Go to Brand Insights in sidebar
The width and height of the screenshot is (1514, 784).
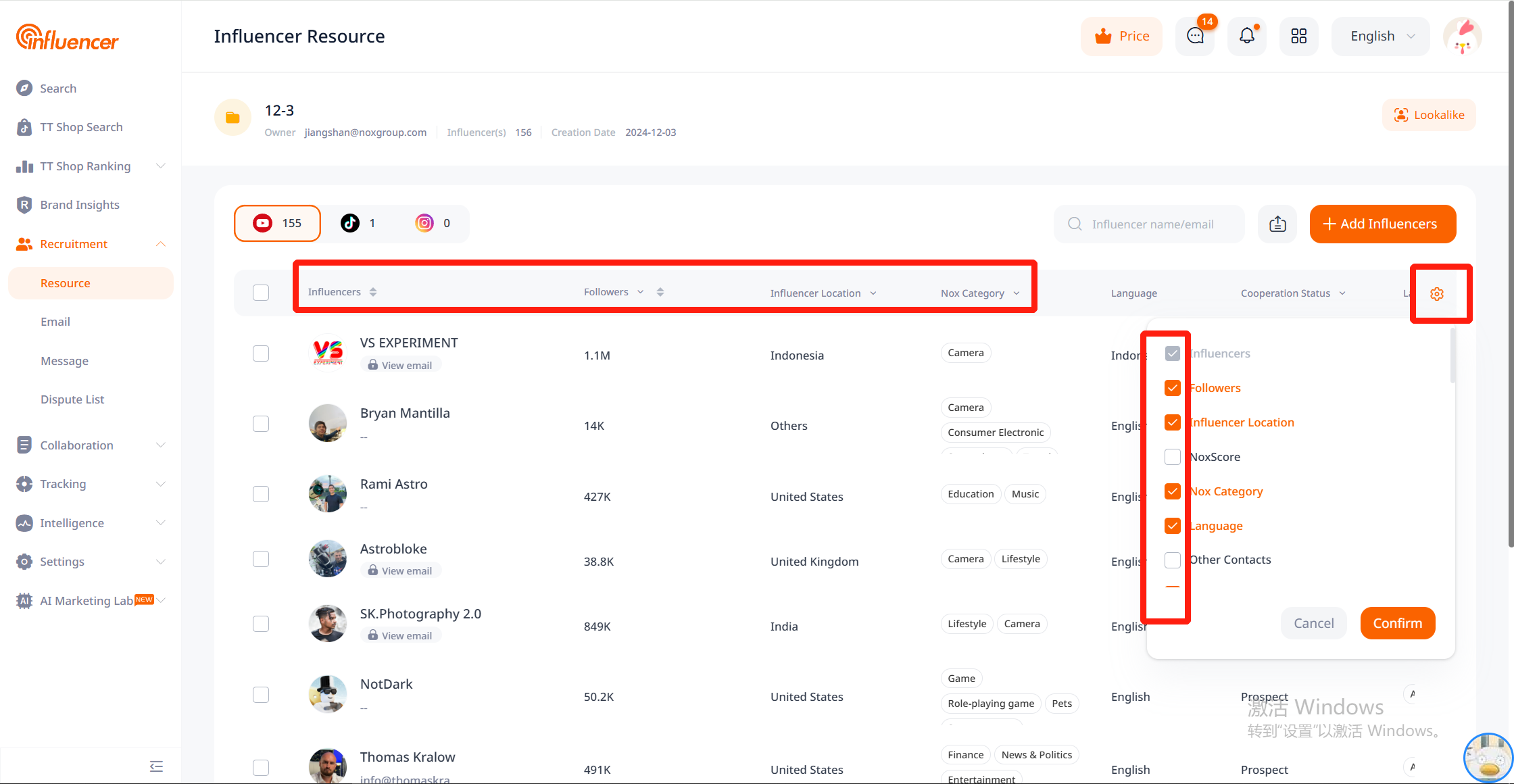point(79,205)
